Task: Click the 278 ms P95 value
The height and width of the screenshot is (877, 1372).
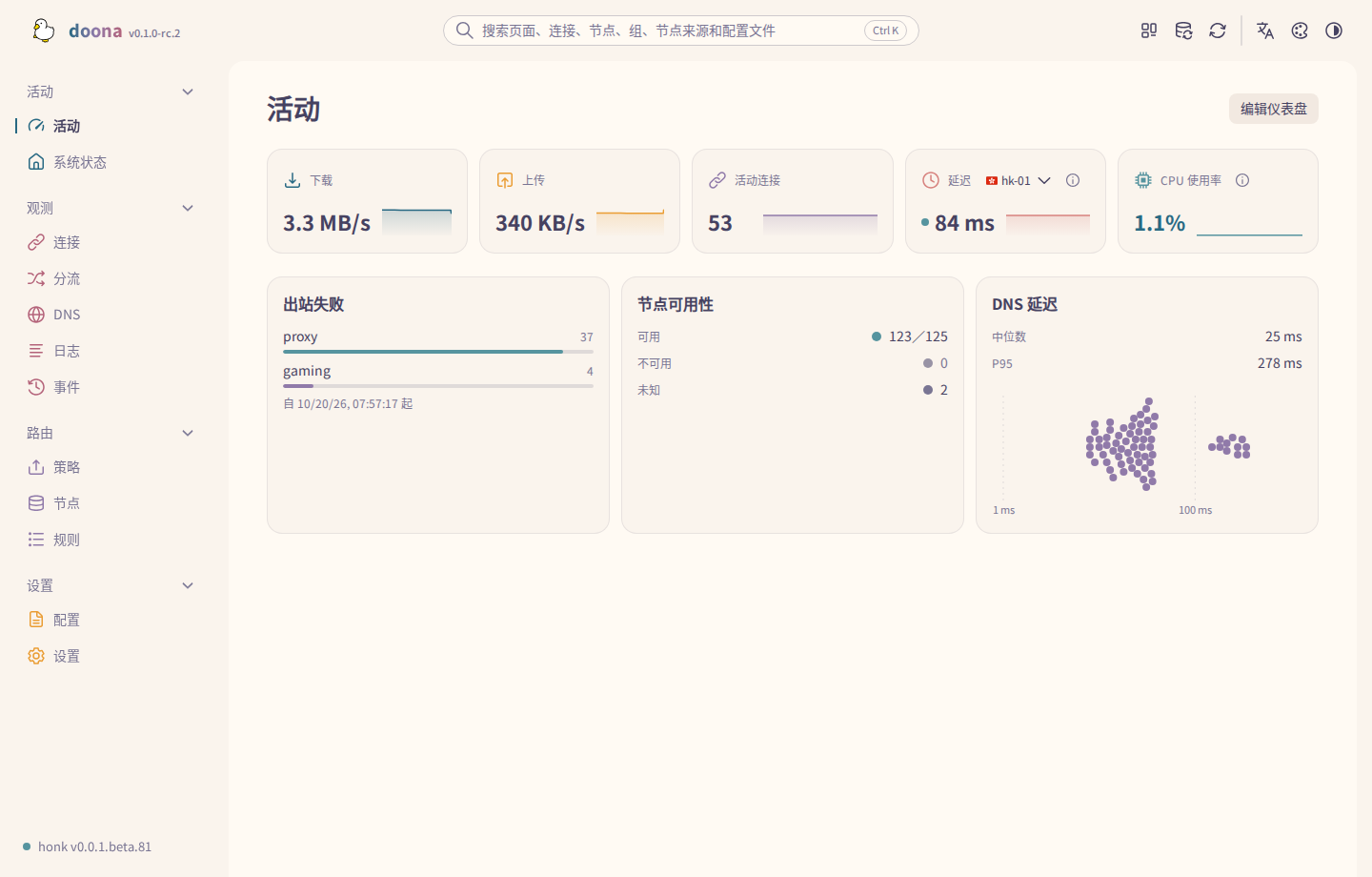Action: (1280, 363)
